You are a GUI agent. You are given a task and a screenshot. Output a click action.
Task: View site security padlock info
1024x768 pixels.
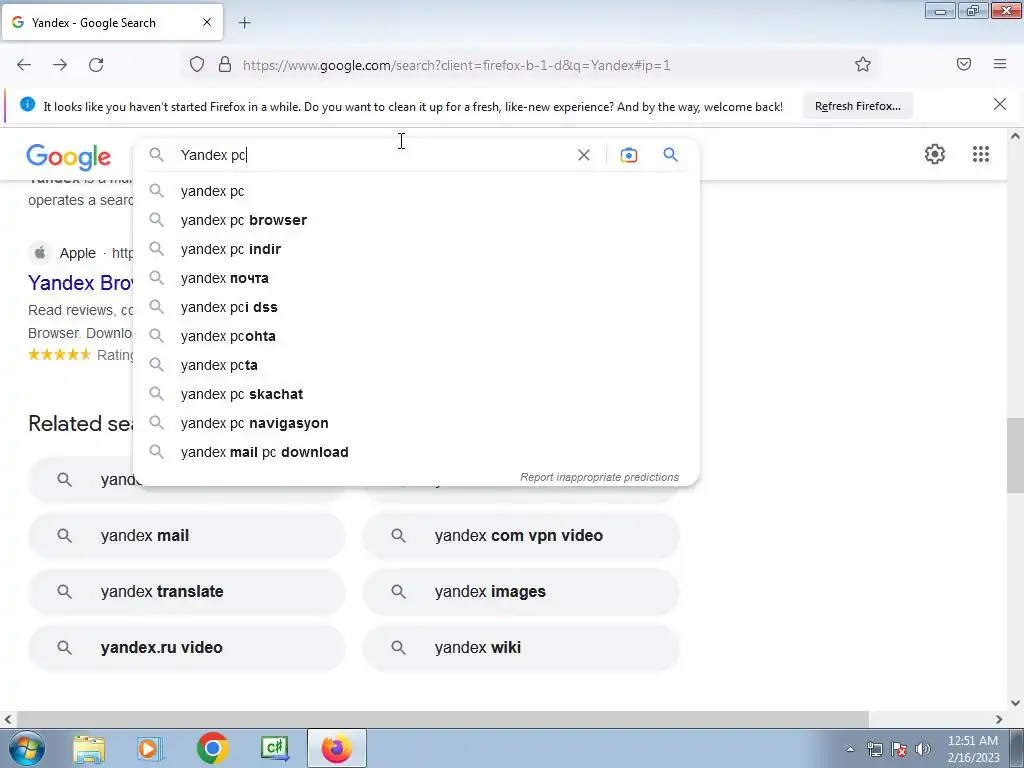coord(225,65)
